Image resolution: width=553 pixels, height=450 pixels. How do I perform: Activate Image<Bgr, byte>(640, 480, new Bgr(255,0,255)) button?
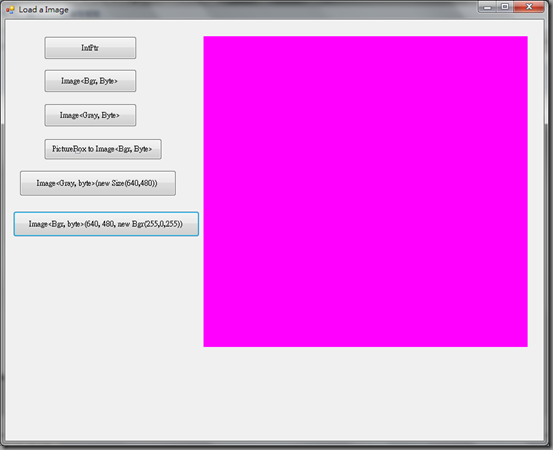tap(106, 224)
